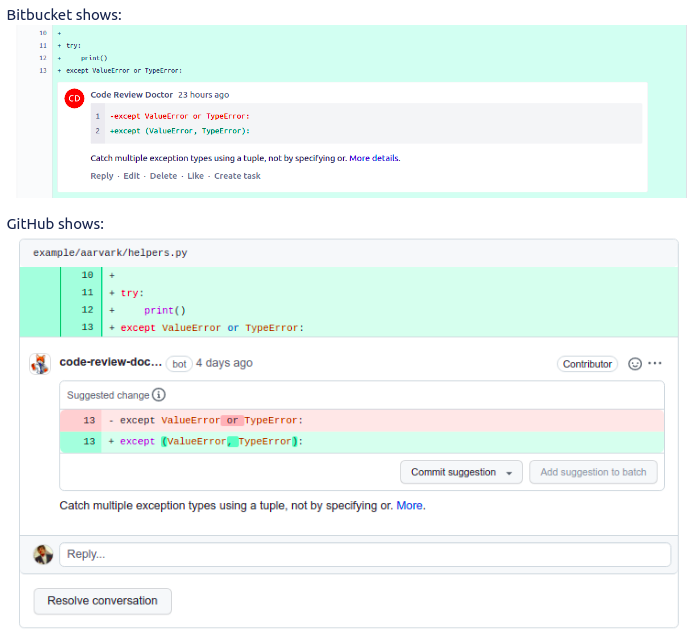Click the example/aarvark/helpers.py file path

pos(110,253)
